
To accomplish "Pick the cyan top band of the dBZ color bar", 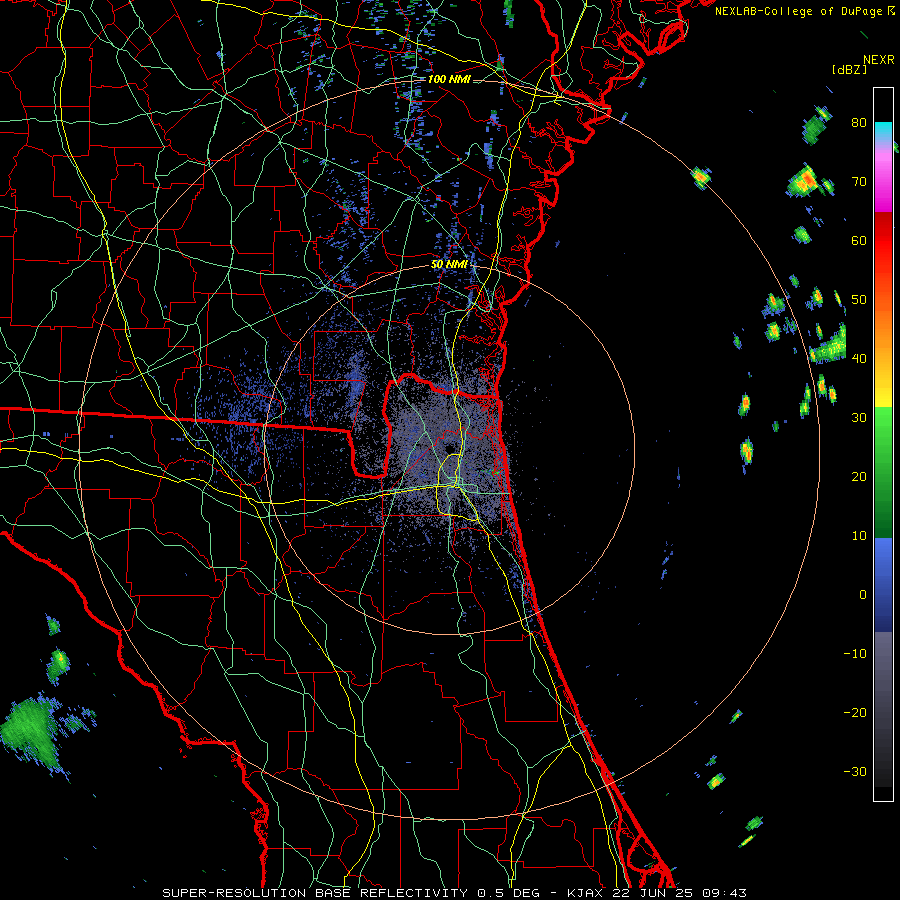I will (x=883, y=131).
